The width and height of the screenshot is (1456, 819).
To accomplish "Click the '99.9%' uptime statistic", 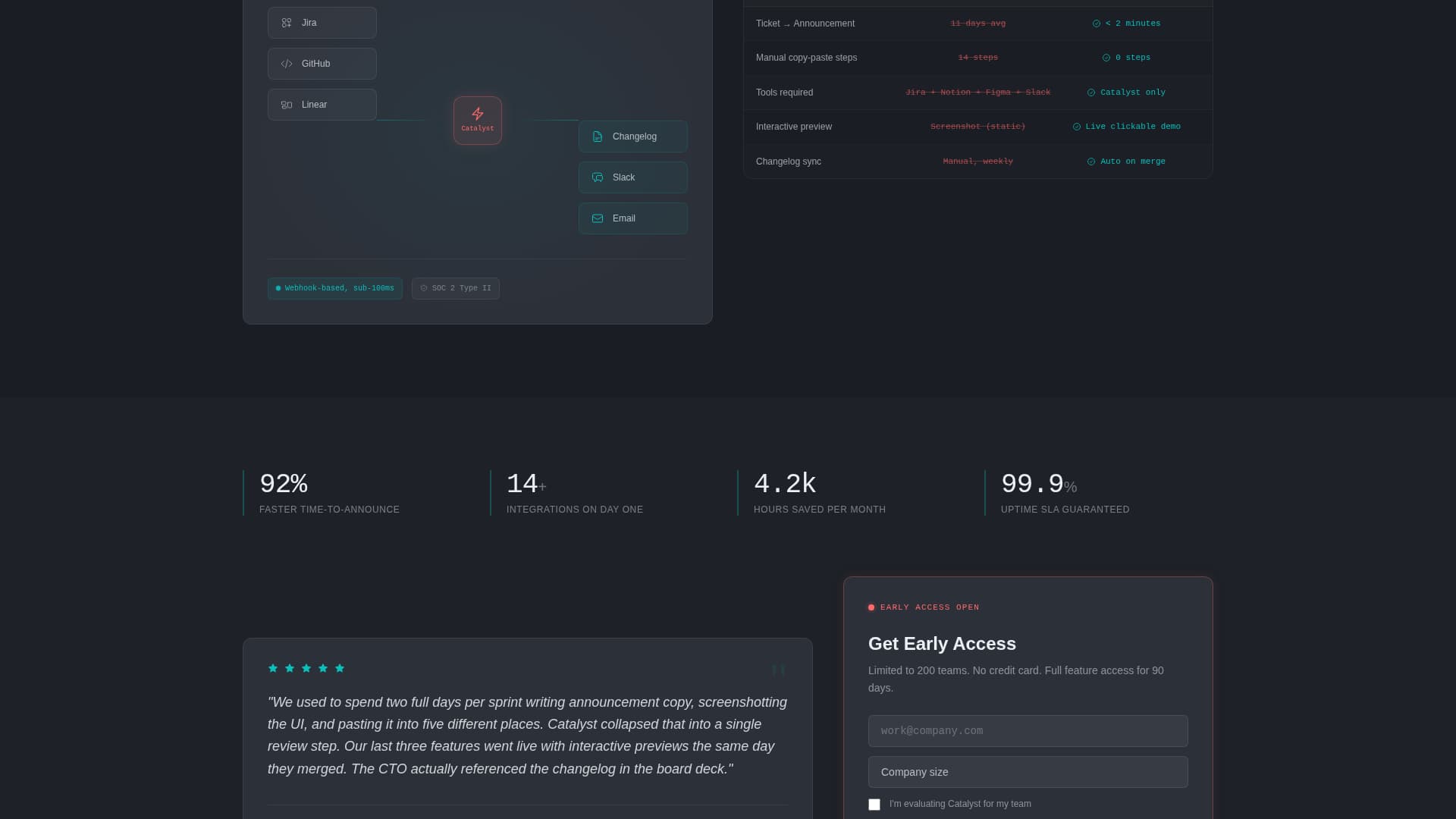I will [x=1039, y=484].
